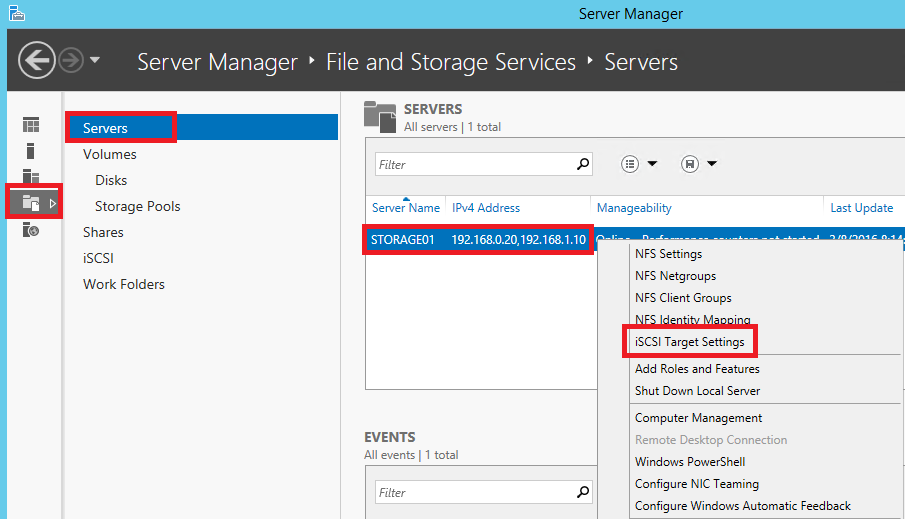Choose NFS Settings from context menu
Image resolution: width=905 pixels, height=519 pixels.
668,254
